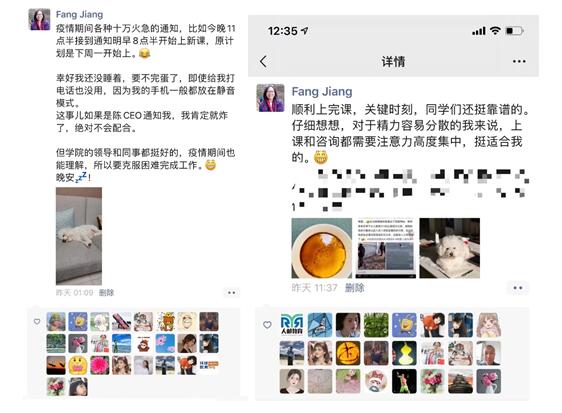Tap the heart icon in the left likes list

point(37,322)
